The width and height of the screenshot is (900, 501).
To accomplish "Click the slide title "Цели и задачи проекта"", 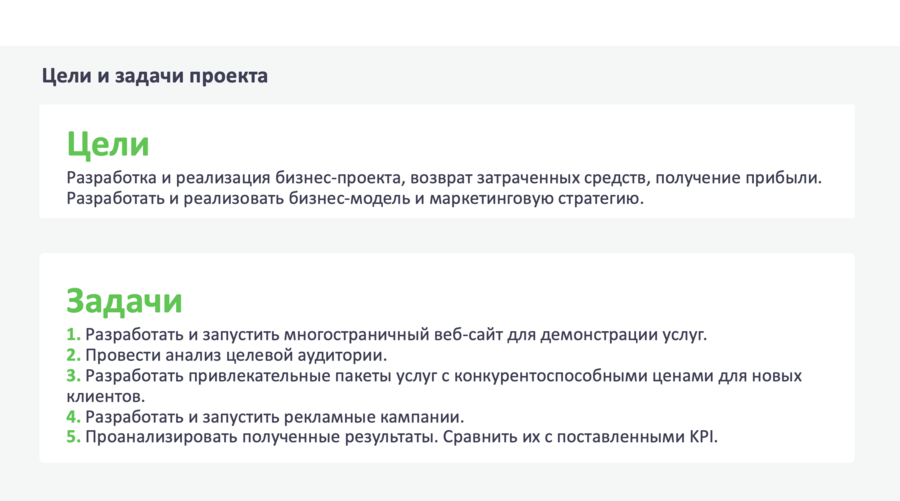I will [x=155, y=76].
